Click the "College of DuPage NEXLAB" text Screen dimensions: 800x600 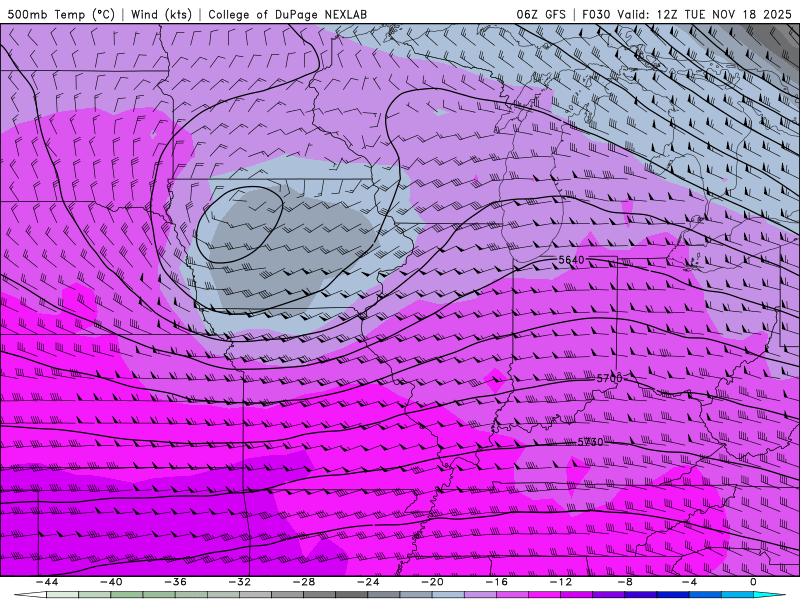[287, 15]
